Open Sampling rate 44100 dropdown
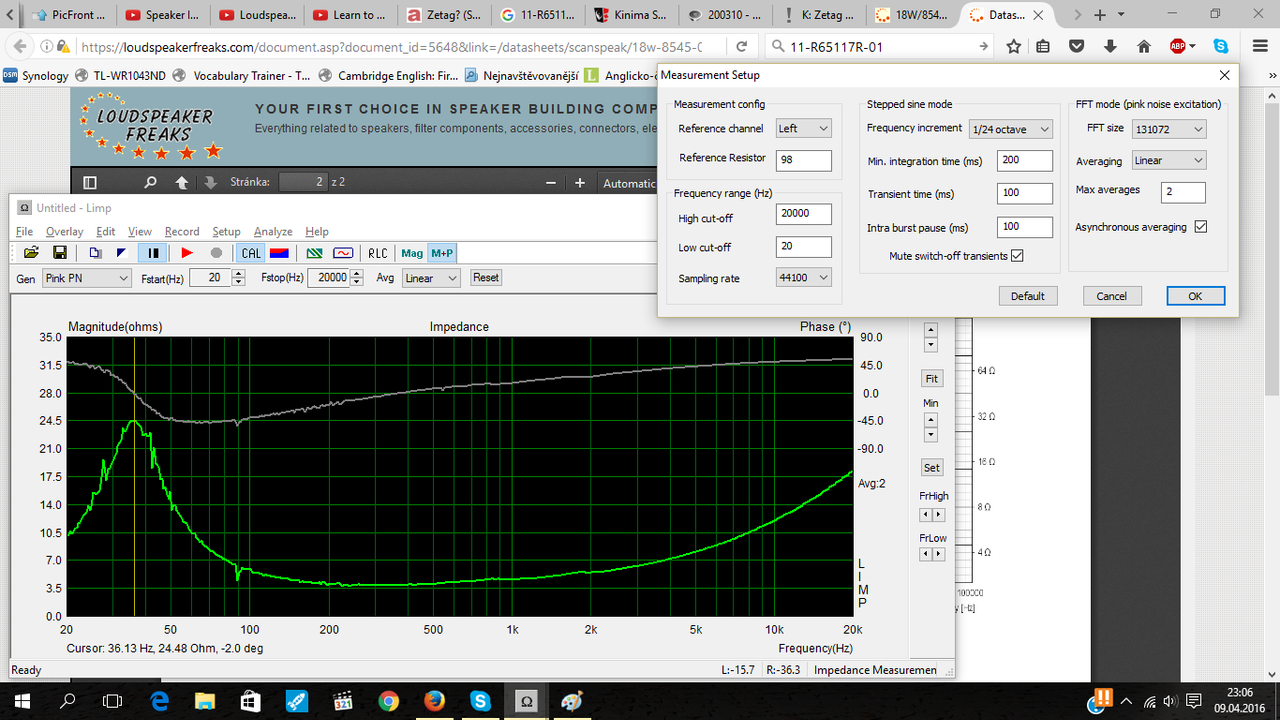Screen dimensions: 1280x720 coord(803,278)
